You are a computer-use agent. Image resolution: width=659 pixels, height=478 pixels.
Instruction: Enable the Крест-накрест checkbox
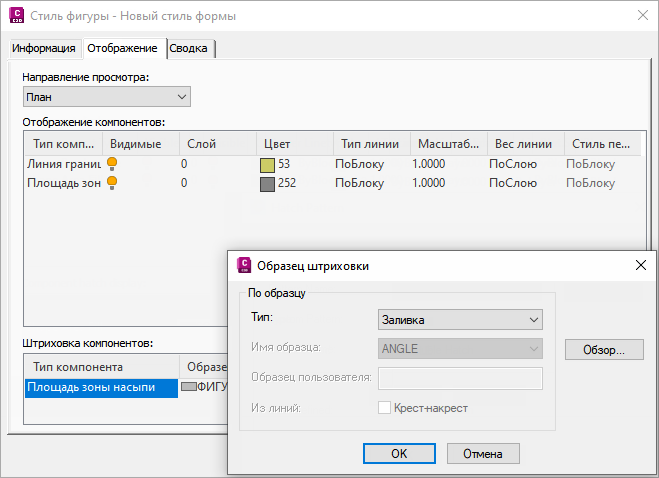385,408
